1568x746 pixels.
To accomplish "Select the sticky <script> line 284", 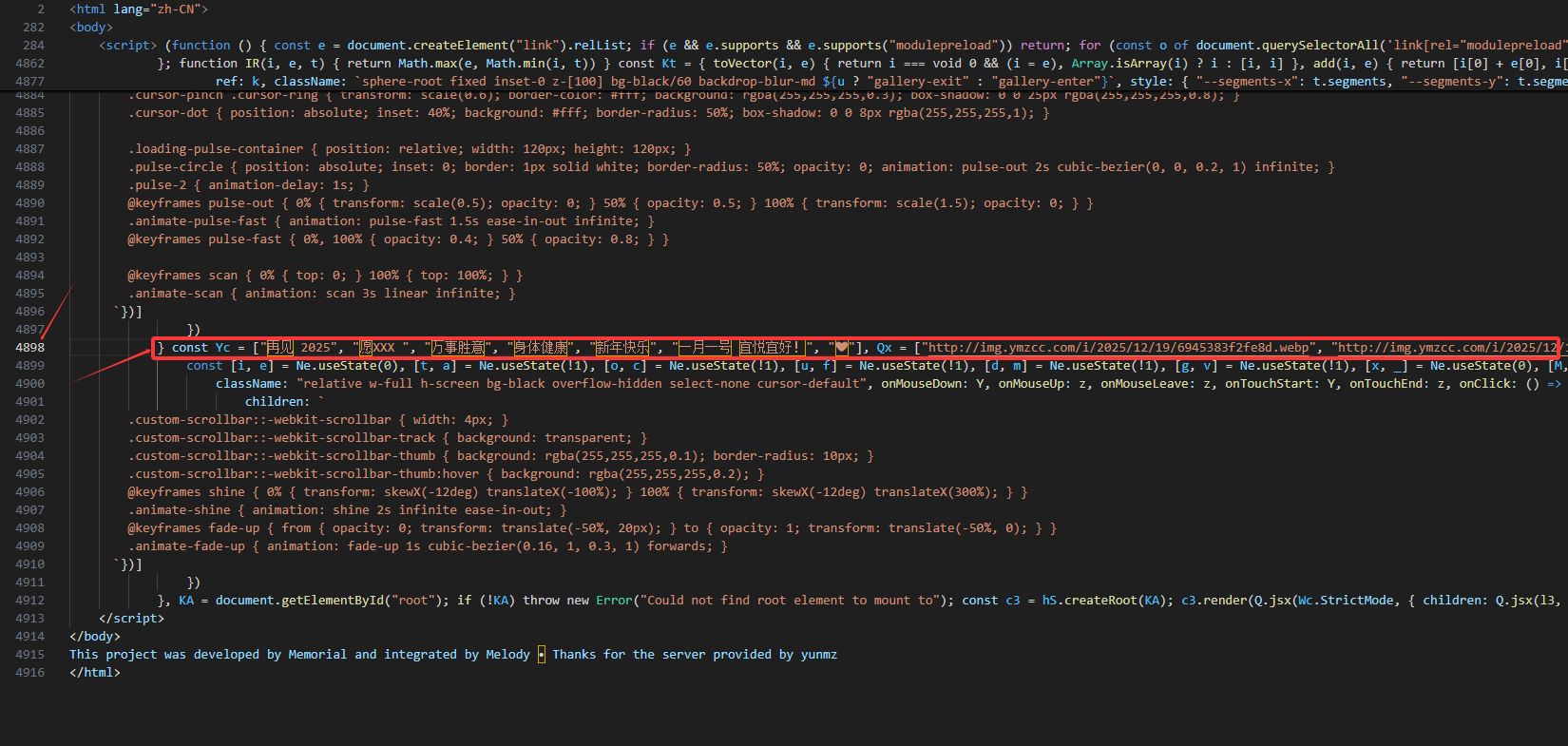I will pyautogui.click(x=128, y=45).
